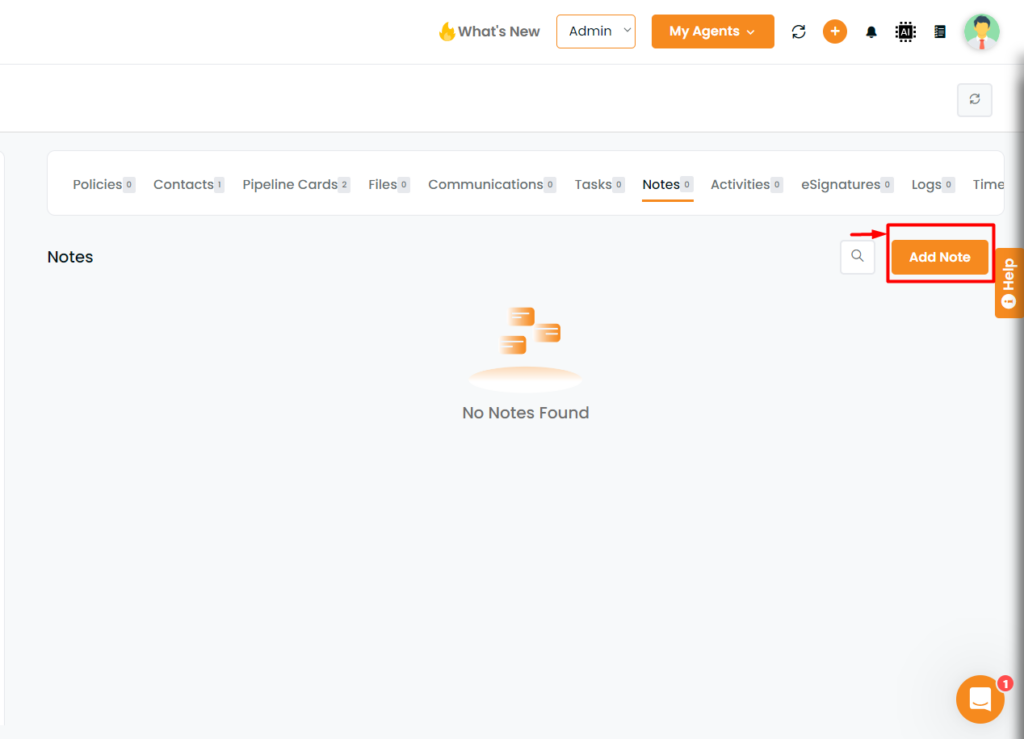This screenshot has width=1024, height=739.
Task: Switch to the Policies tab
Action: pyautogui.click(x=104, y=185)
